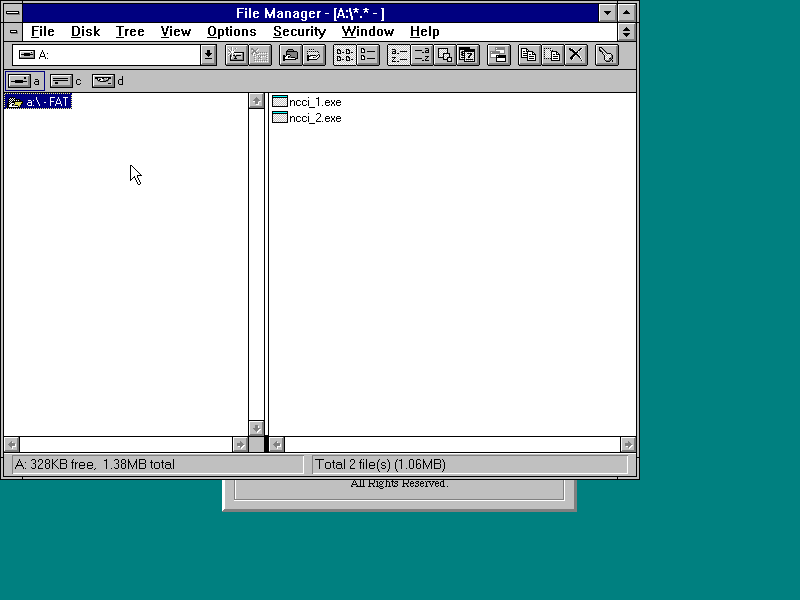The image size is (800, 600).
Task: Open the Window menu
Action: (367, 32)
